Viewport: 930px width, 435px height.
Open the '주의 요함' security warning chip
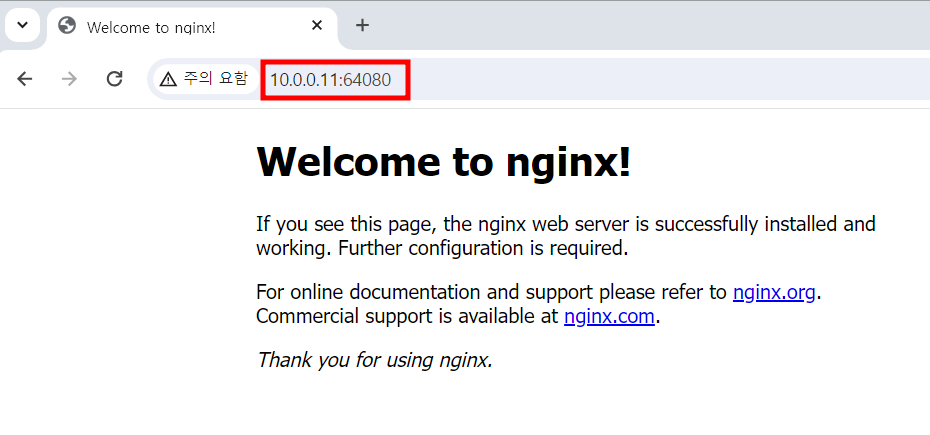click(205, 78)
